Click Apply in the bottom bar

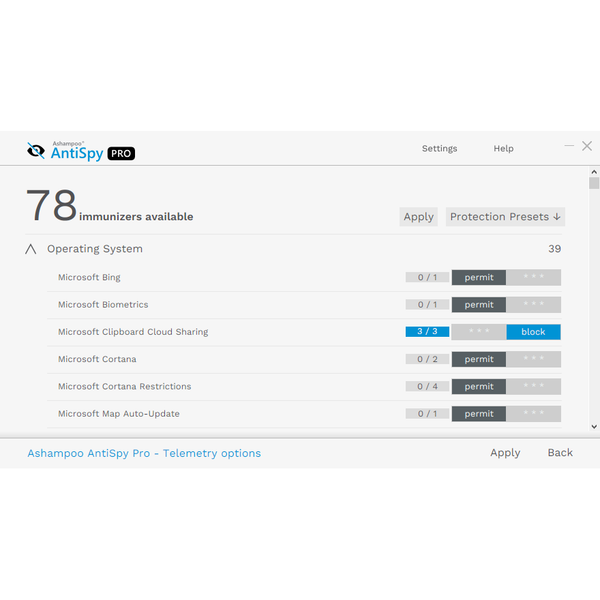pos(505,453)
